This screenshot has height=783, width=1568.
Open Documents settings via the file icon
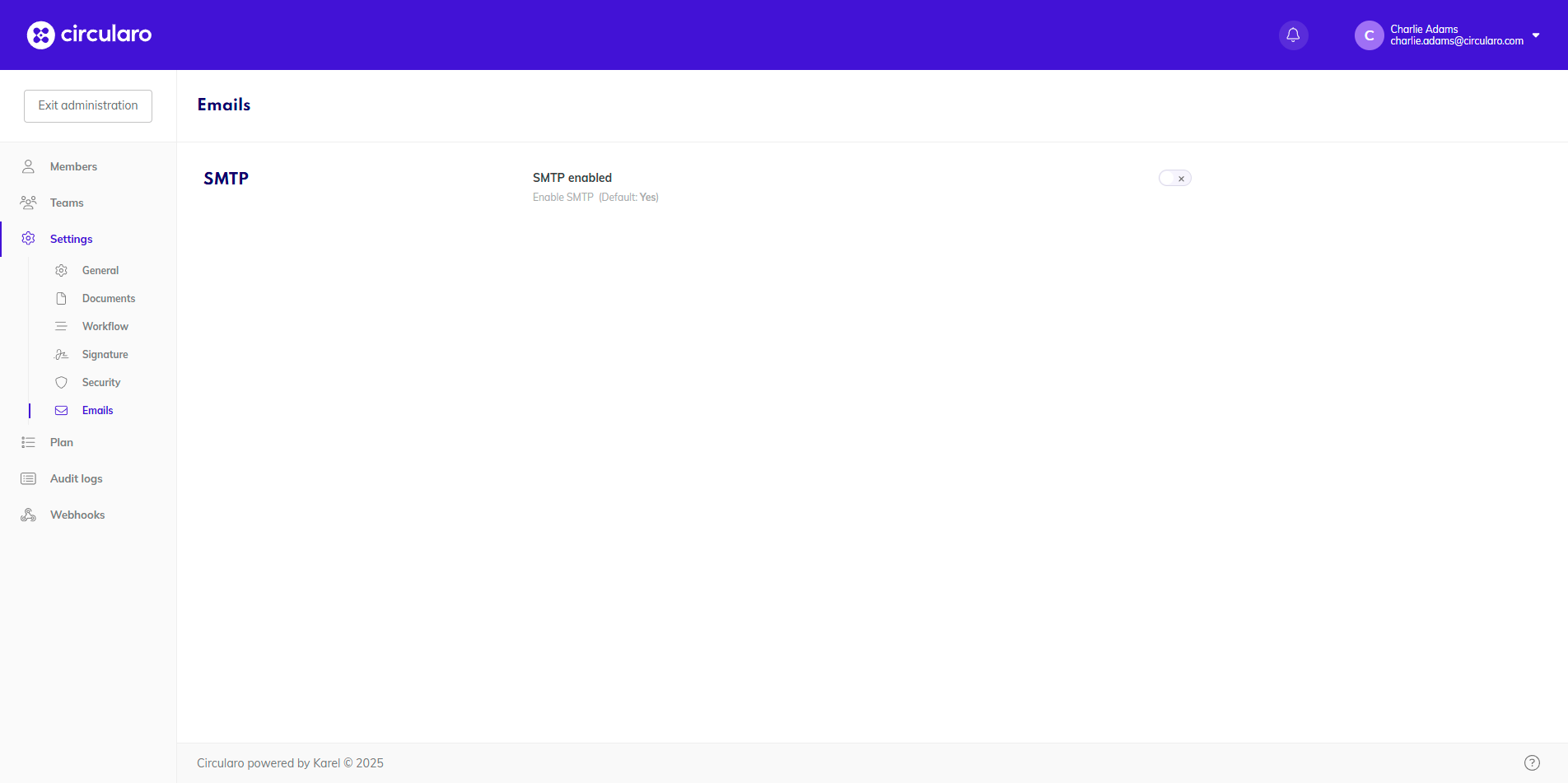point(61,298)
